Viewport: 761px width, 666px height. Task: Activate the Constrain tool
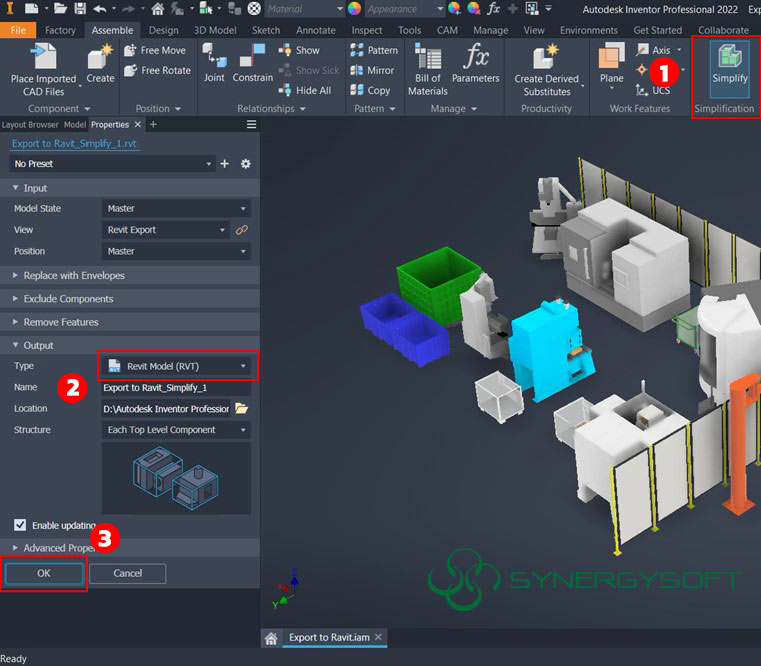click(x=252, y=63)
